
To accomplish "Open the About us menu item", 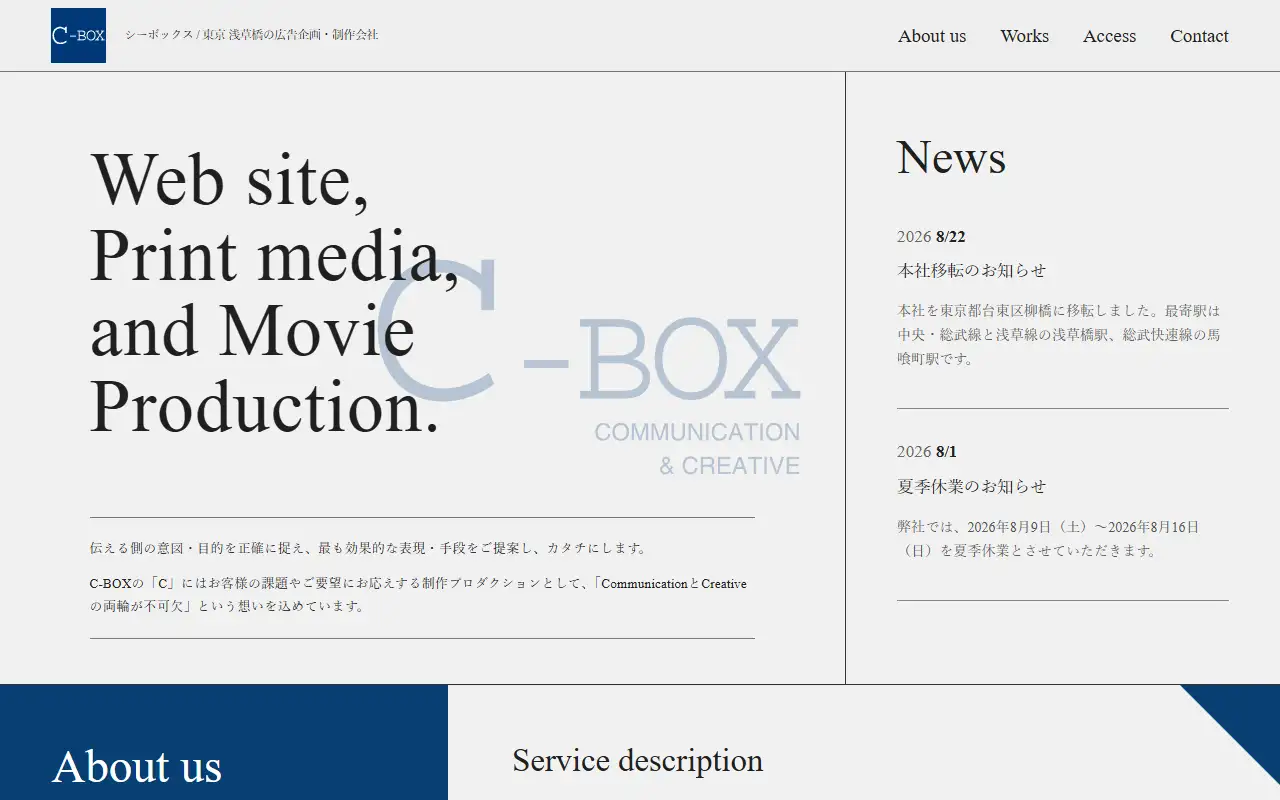I will point(932,36).
